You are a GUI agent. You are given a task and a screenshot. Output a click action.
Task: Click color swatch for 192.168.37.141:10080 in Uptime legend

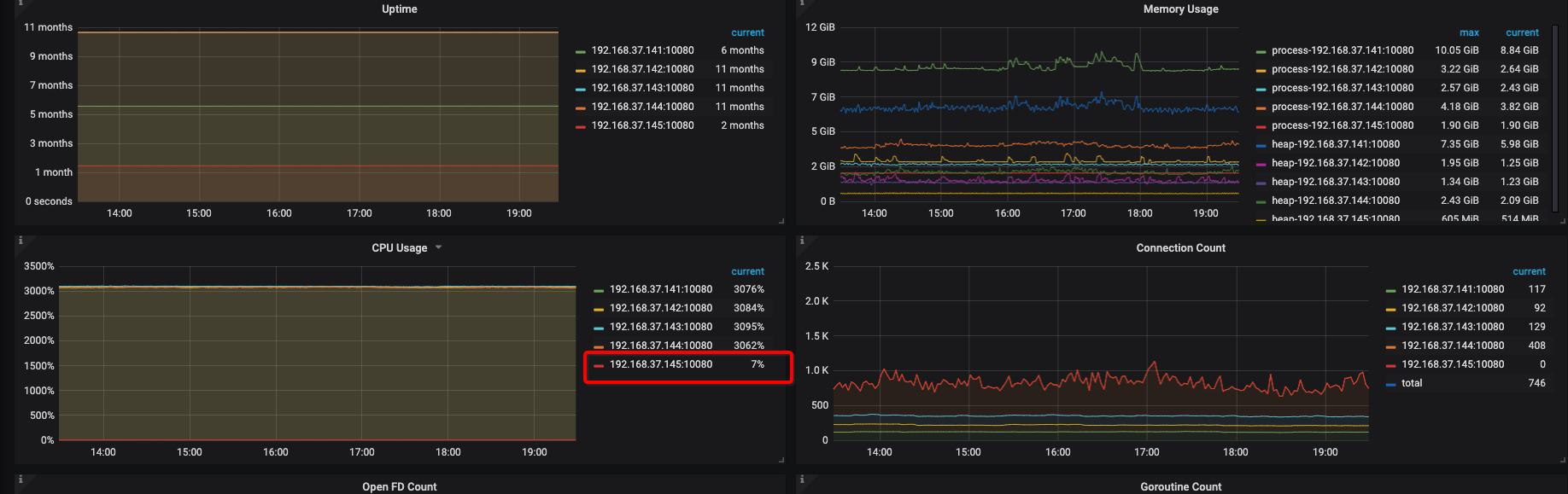581,51
